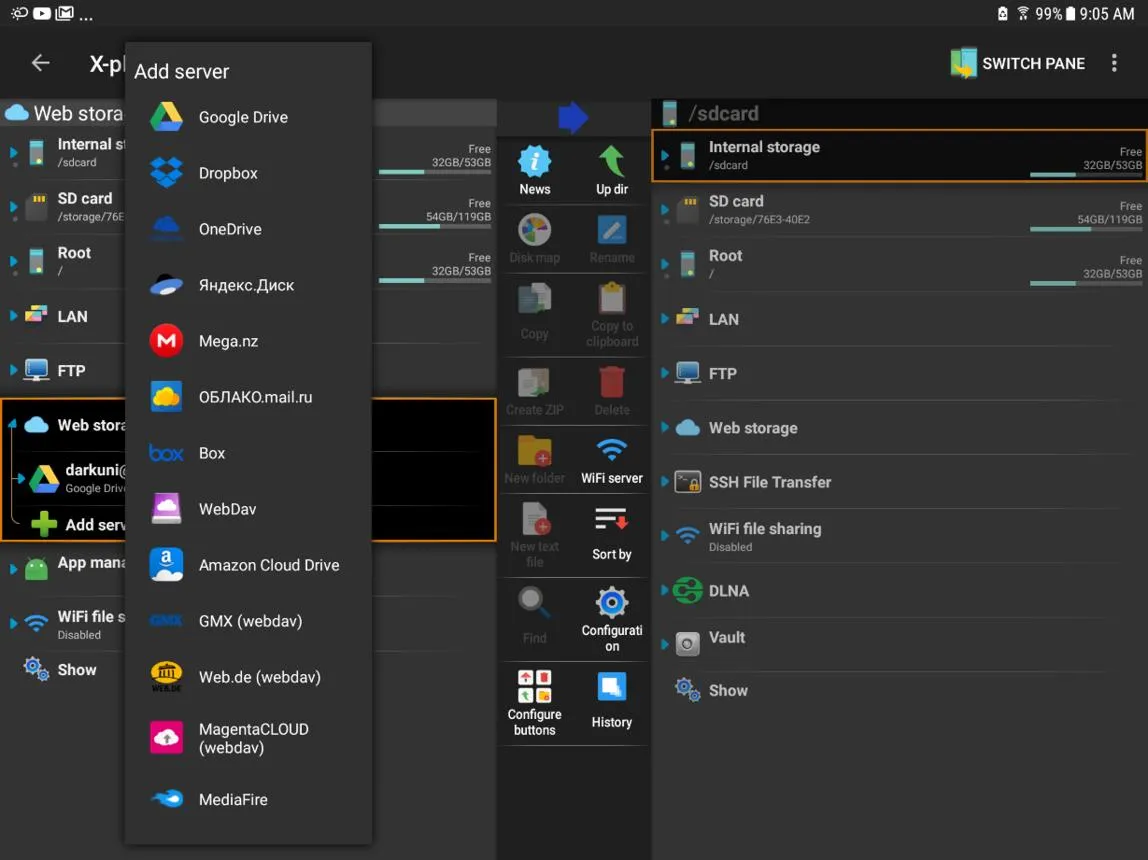Tap the MagentaCLOUD (webdav) icon

(x=166, y=738)
